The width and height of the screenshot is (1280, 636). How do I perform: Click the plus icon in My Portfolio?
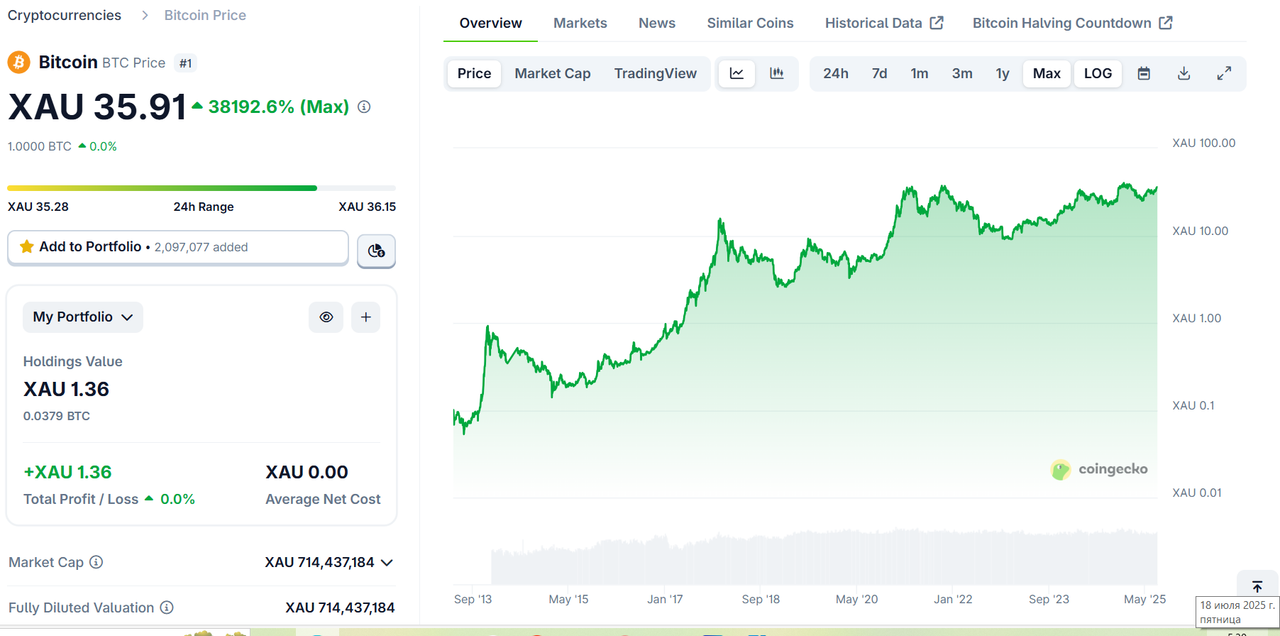tap(366, 317)
